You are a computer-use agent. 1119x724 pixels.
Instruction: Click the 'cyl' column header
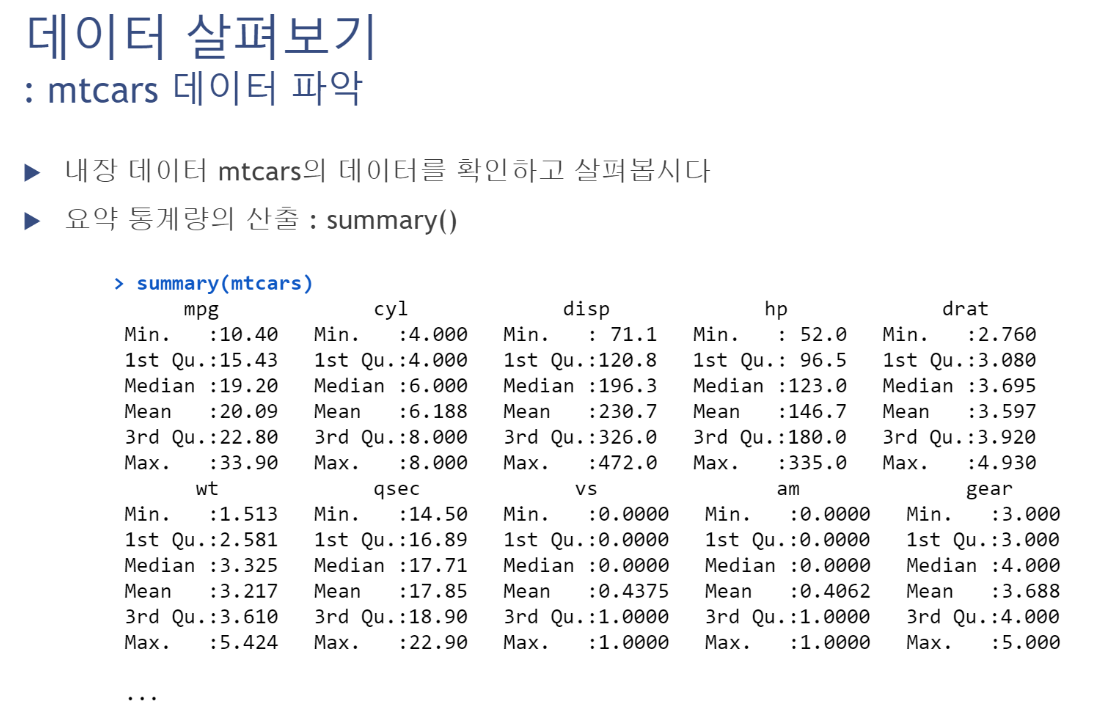pyautogui.click(x=390, y=310)
